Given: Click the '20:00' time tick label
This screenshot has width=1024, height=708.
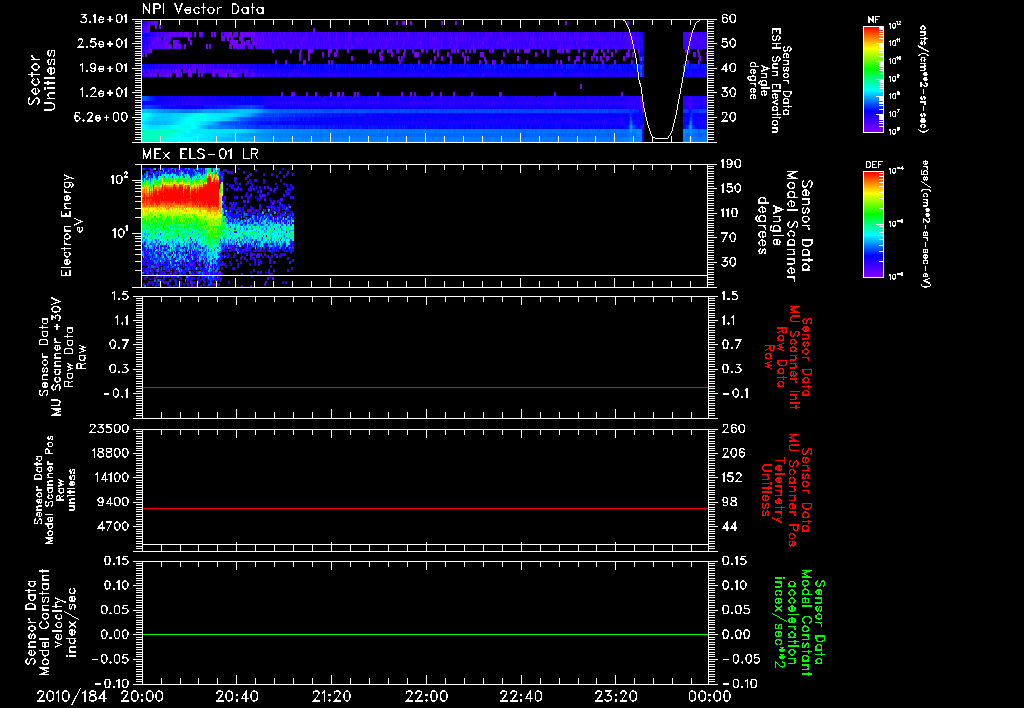Looking at the screenshot, I should 142,696.
